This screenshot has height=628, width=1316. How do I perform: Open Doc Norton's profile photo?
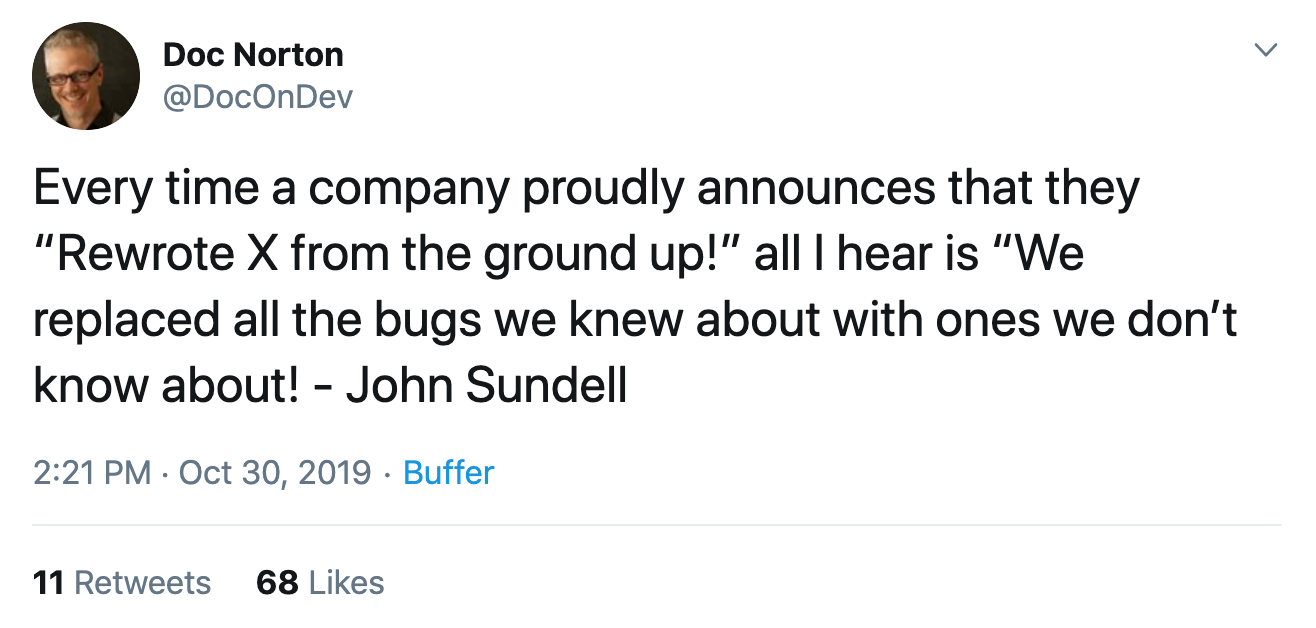click(x=86, y=76)
